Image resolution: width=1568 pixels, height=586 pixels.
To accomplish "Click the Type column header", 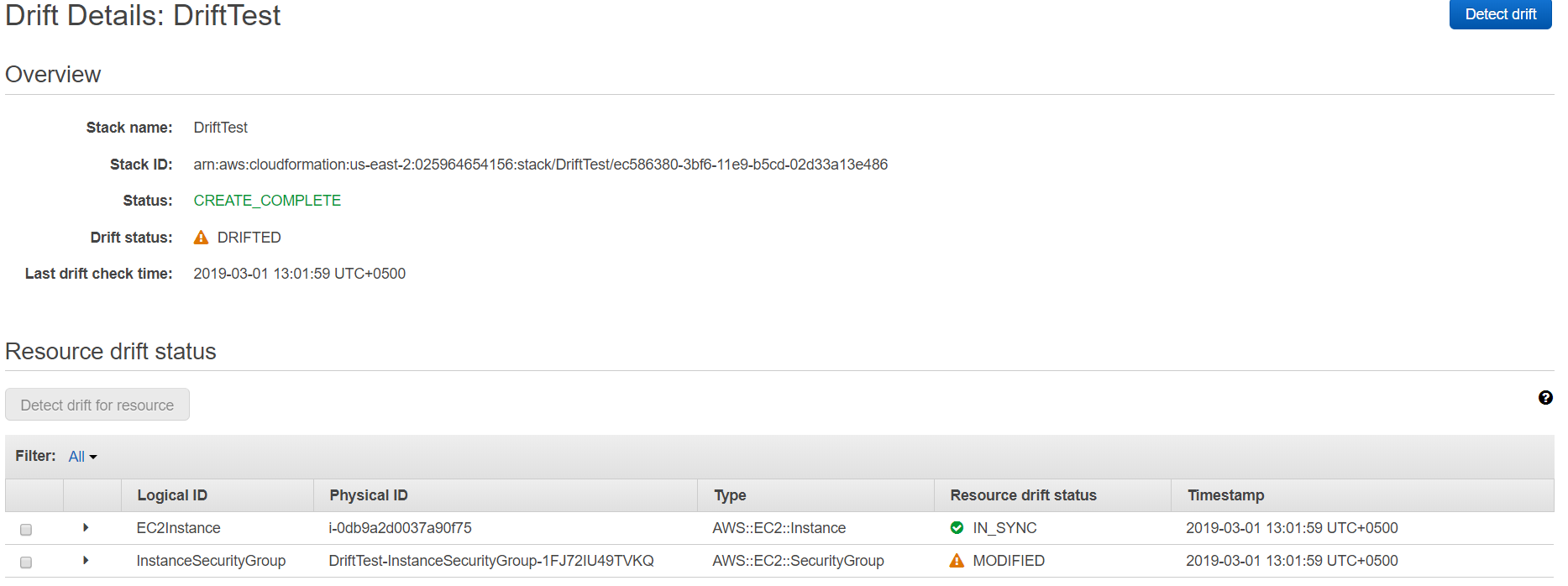I will (730, 495).
